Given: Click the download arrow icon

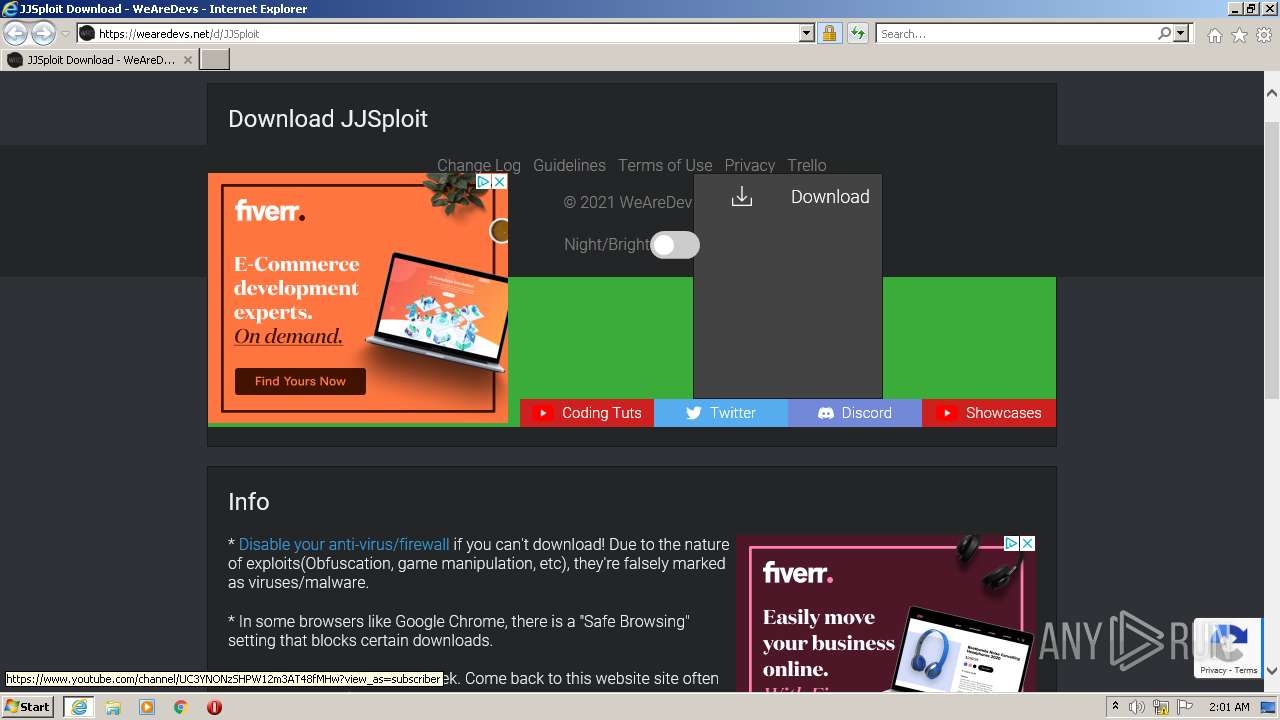Looking at the screenshot, I should tap(742, 196).
